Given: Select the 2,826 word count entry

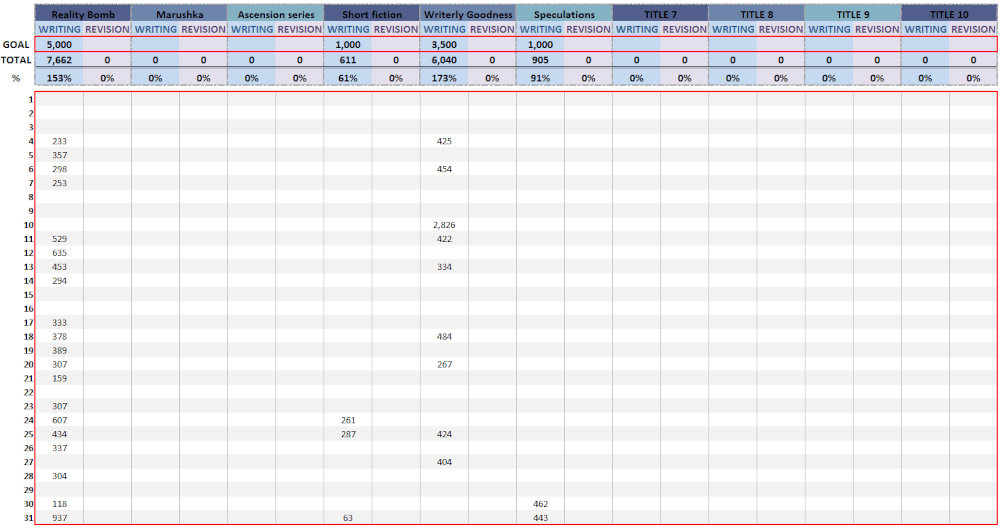Looking at the screenshot, I should 444,225.
